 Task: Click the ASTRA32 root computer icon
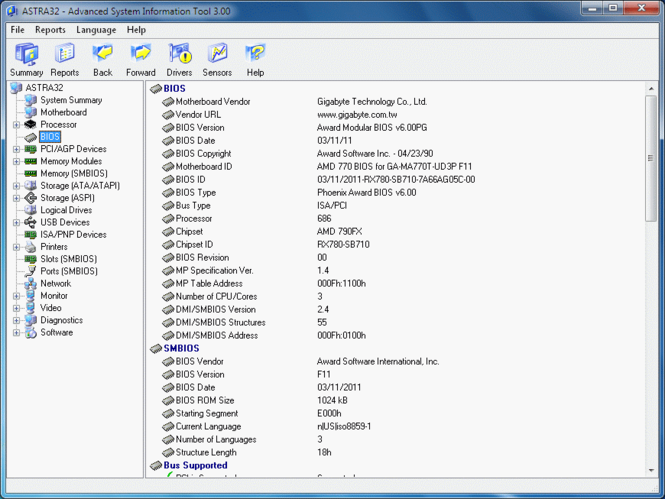(x=16, y=88)
